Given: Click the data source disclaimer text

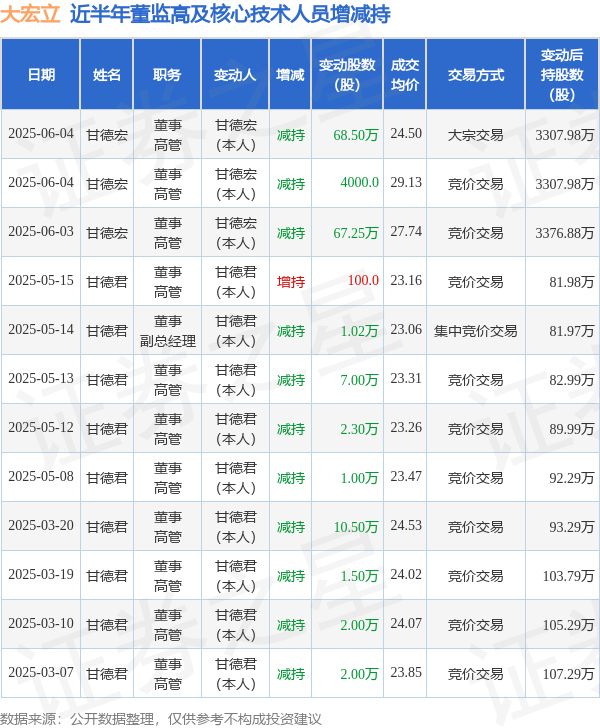Looking at the screenshot, I should pyautogui.click(x=160, y=719).
